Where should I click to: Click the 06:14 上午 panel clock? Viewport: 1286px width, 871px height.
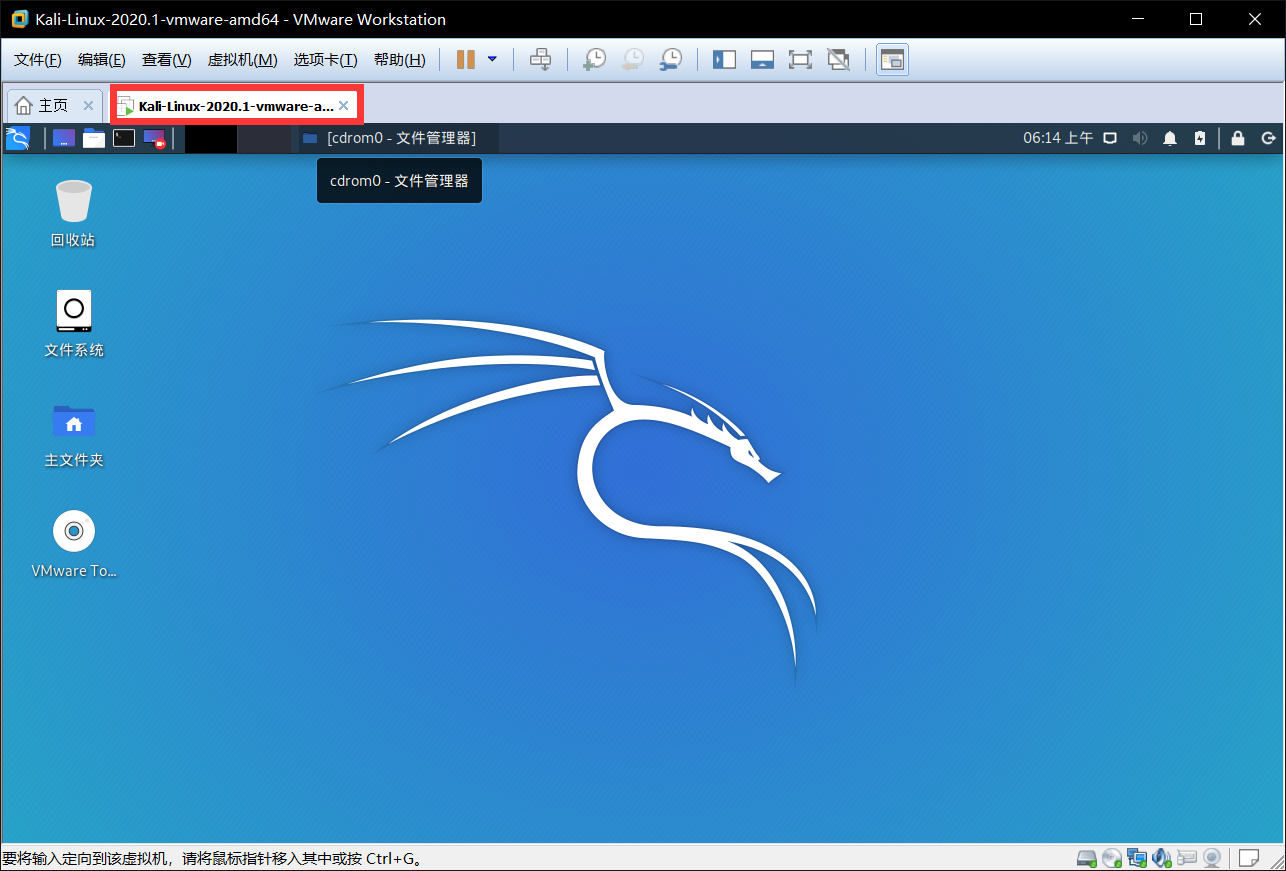pyautogui.click(x=1058, y=138)
